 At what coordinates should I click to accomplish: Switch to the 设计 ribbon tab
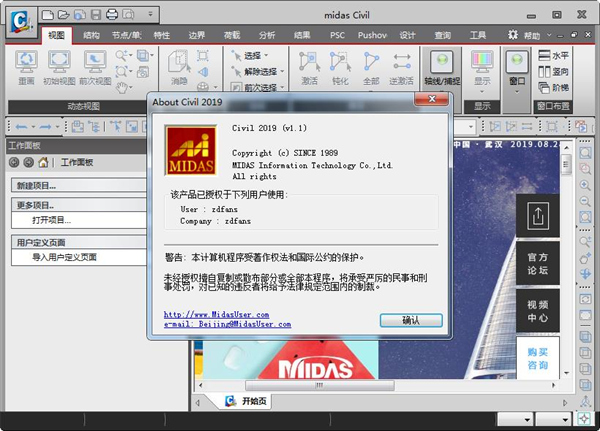tap(407, 35)
